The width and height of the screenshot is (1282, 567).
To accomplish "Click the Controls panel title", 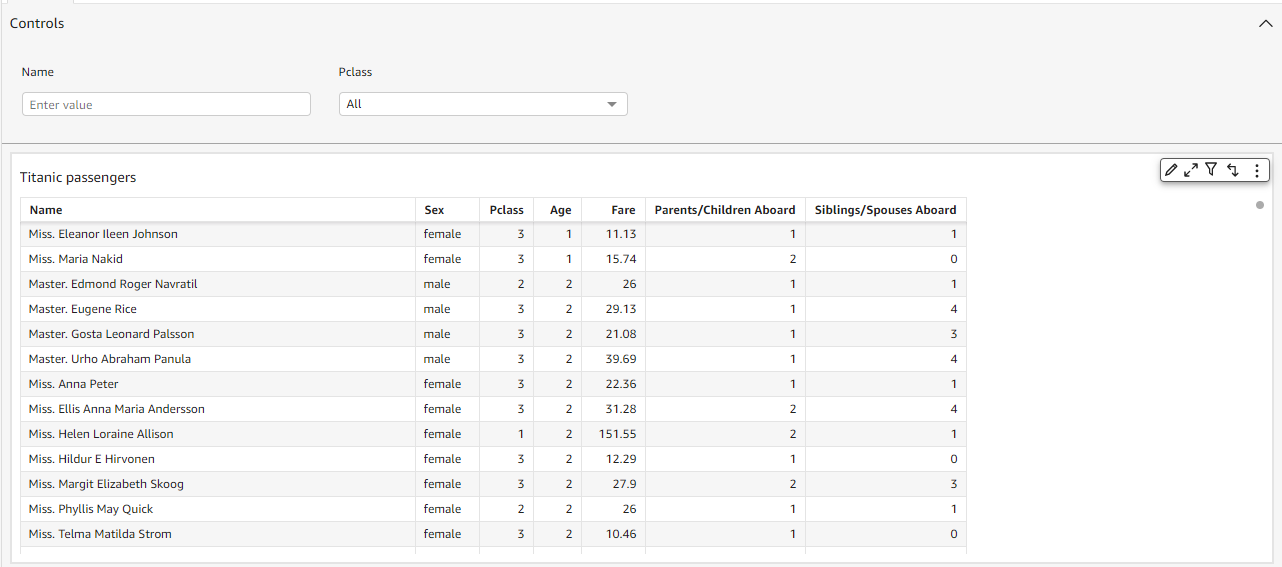I will [x=37, y=23].
